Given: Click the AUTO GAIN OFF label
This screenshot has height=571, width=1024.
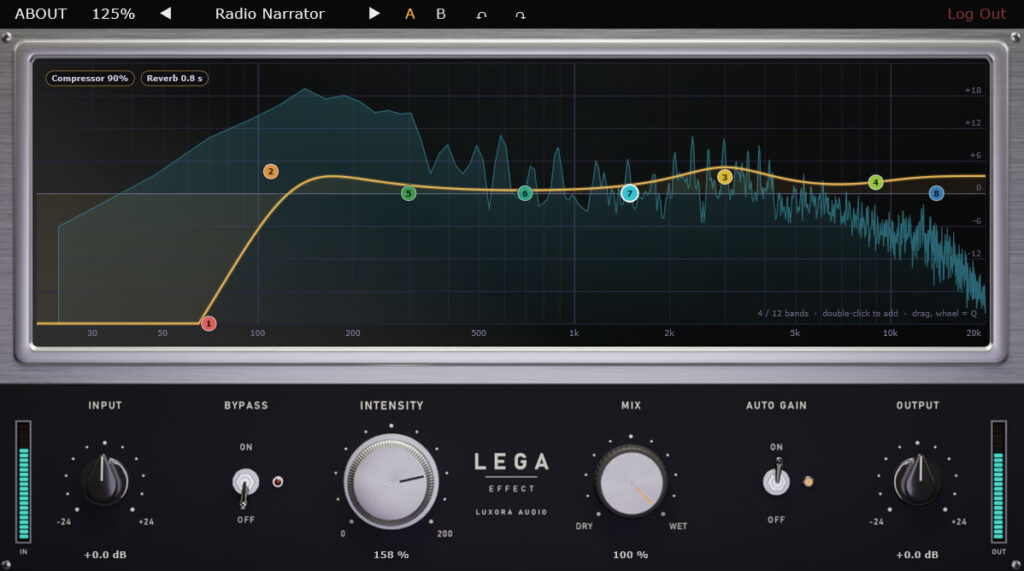Looking at the screenshot, I should pos(776,520).
